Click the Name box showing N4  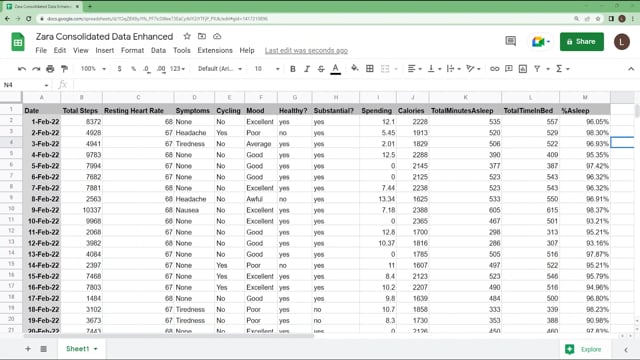[26, 85]
